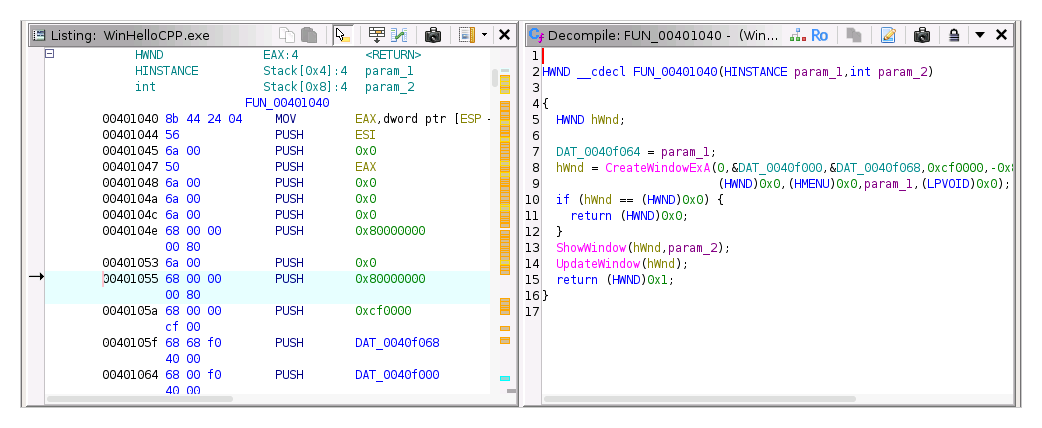This screenshot has height=428, width=1042.
Task: Select 0x80000000 operand at 00401055
Action: (x=390, y=278)
